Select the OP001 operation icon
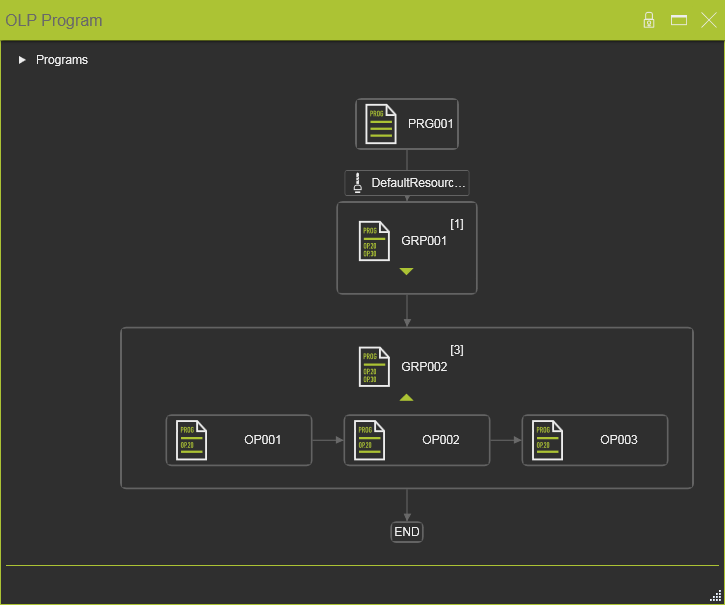Image resolution: width=725 pixels, height=605 pixels. 191,440
